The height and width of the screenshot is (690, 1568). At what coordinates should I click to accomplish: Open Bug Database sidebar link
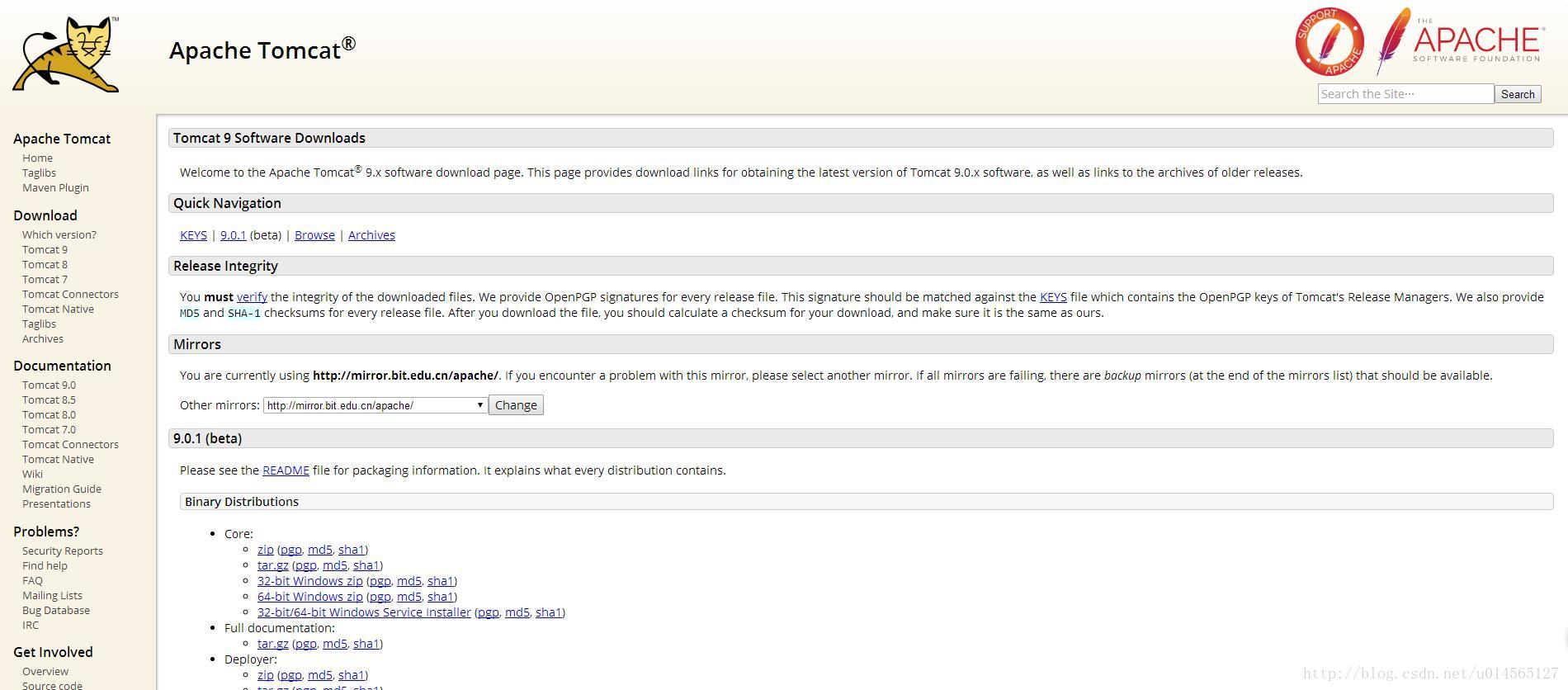(56, 611)
